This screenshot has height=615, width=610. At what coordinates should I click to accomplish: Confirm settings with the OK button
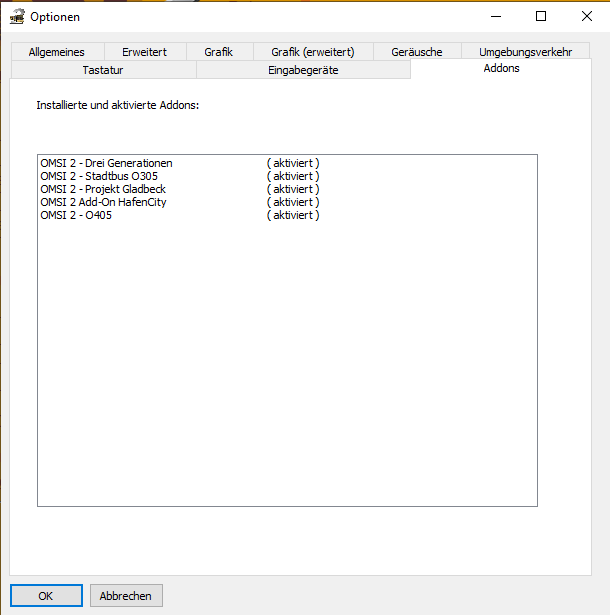click(x=46, y=595)
